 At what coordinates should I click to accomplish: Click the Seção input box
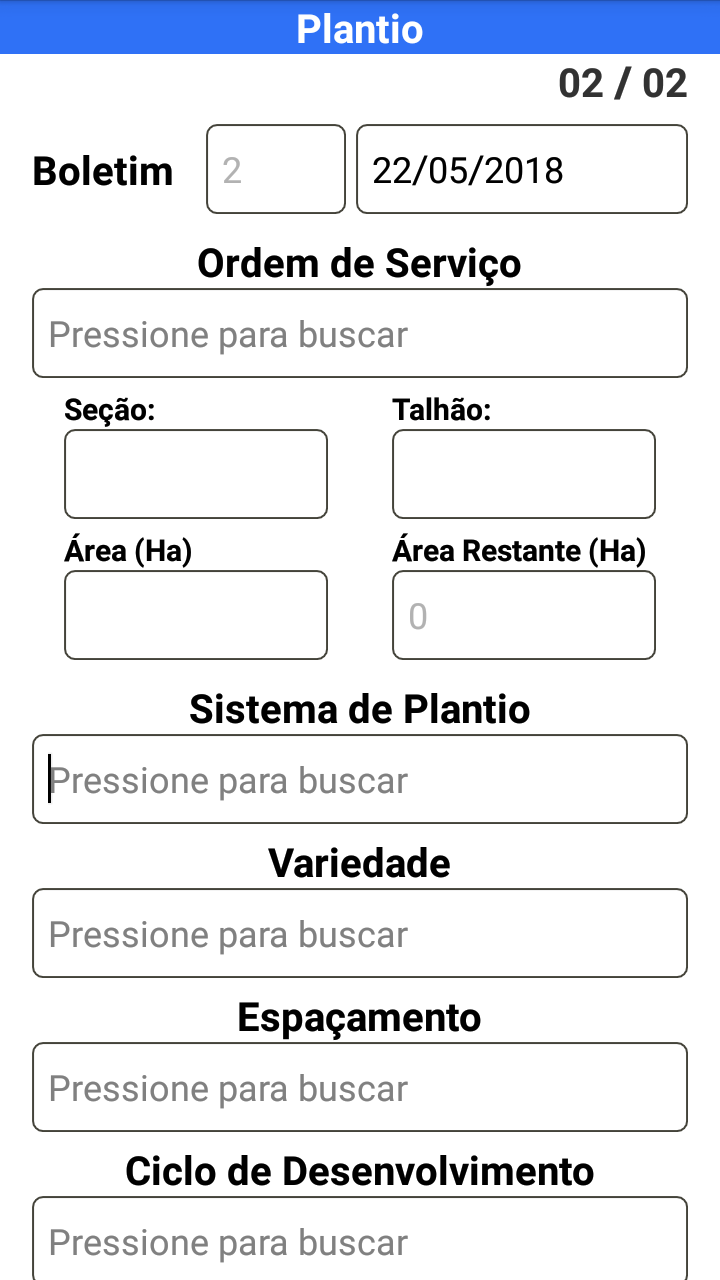[x=196, y=474]
